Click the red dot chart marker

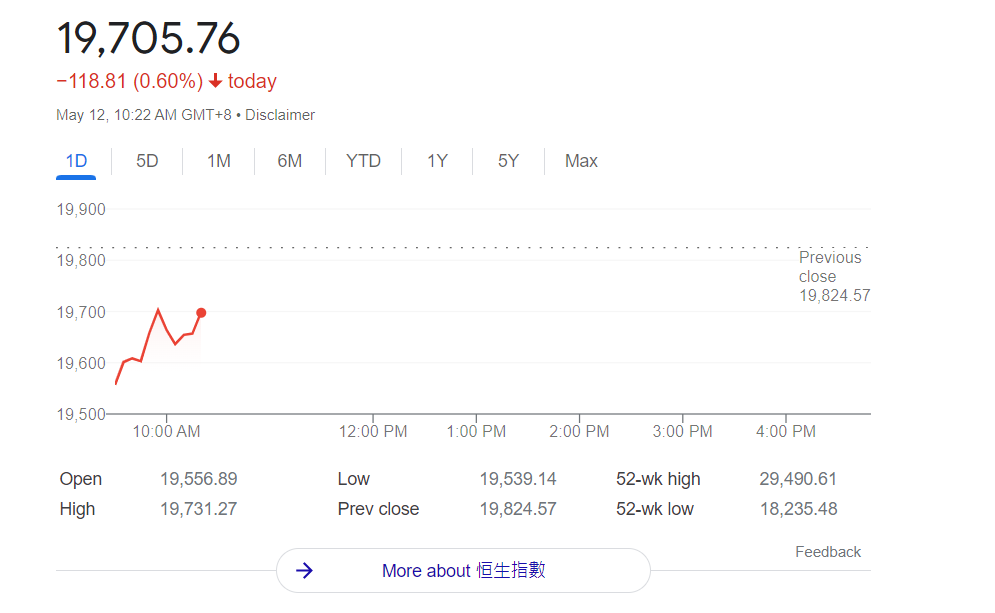point(201,313)
